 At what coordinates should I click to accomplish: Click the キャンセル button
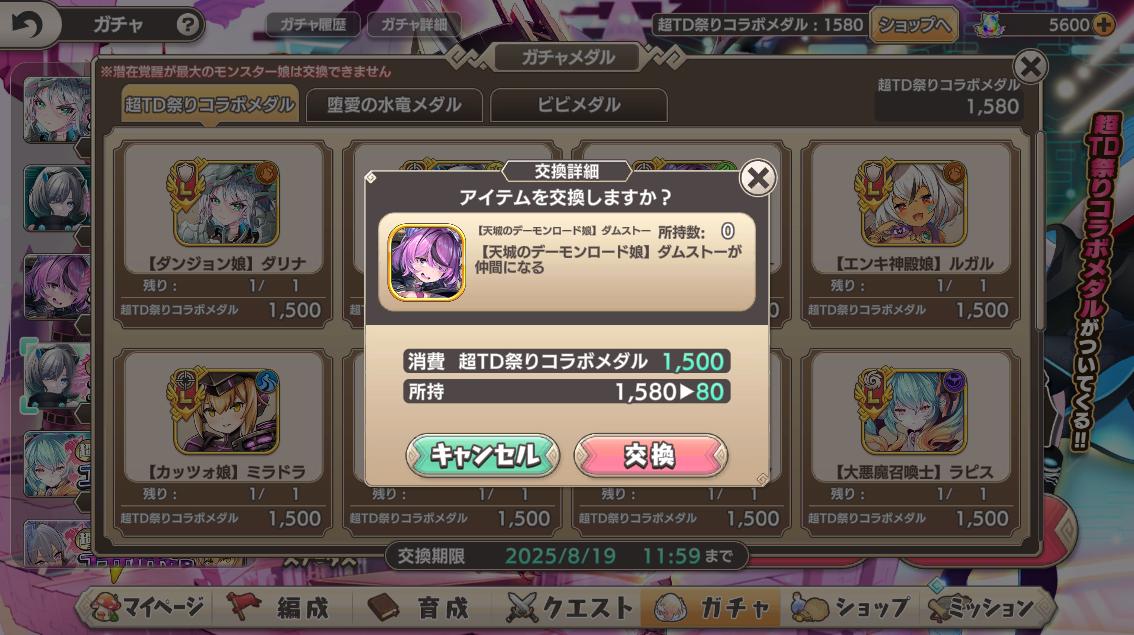point(484,455)
